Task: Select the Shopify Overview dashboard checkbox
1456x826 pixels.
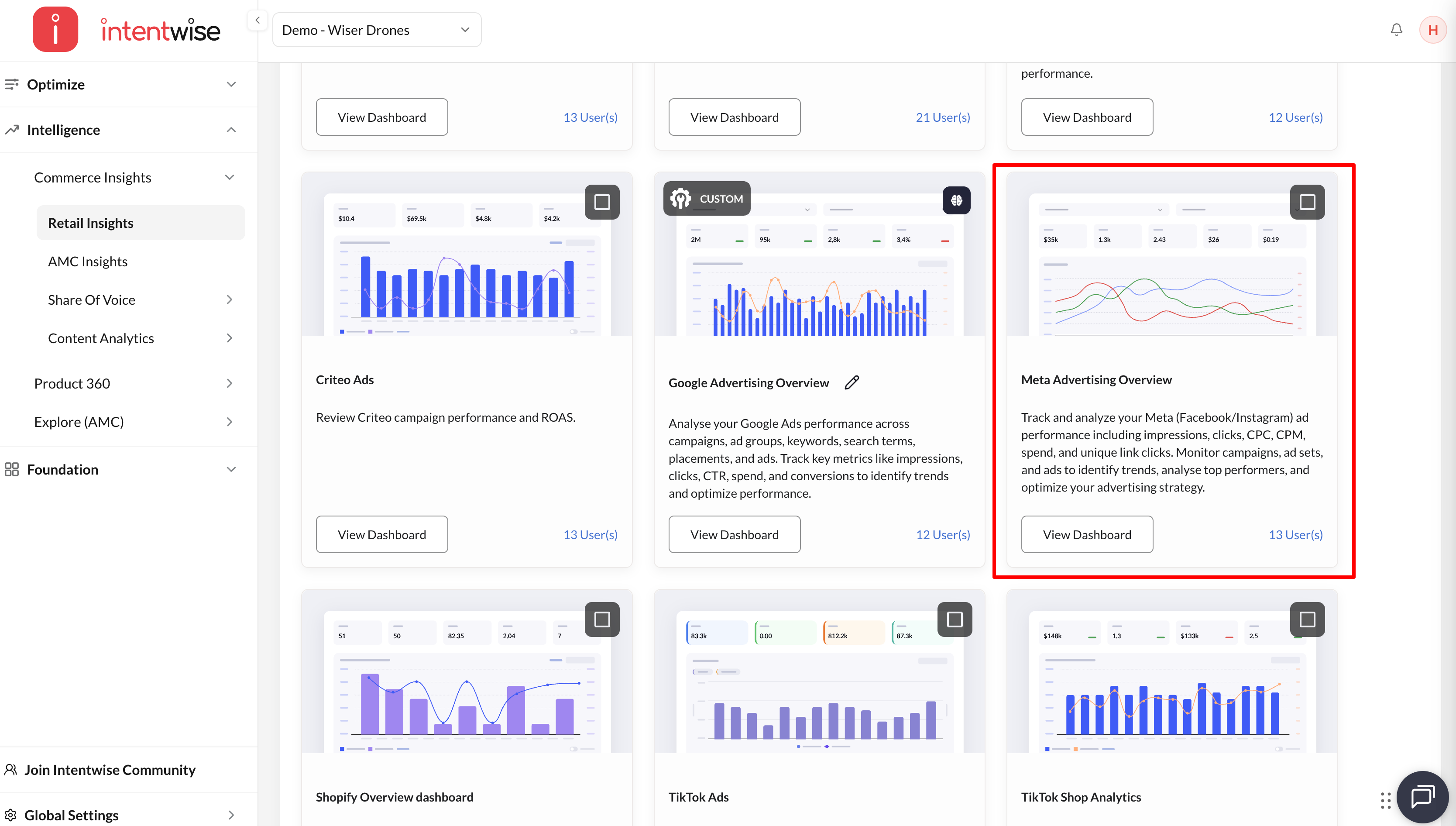Action: (602, 619)
